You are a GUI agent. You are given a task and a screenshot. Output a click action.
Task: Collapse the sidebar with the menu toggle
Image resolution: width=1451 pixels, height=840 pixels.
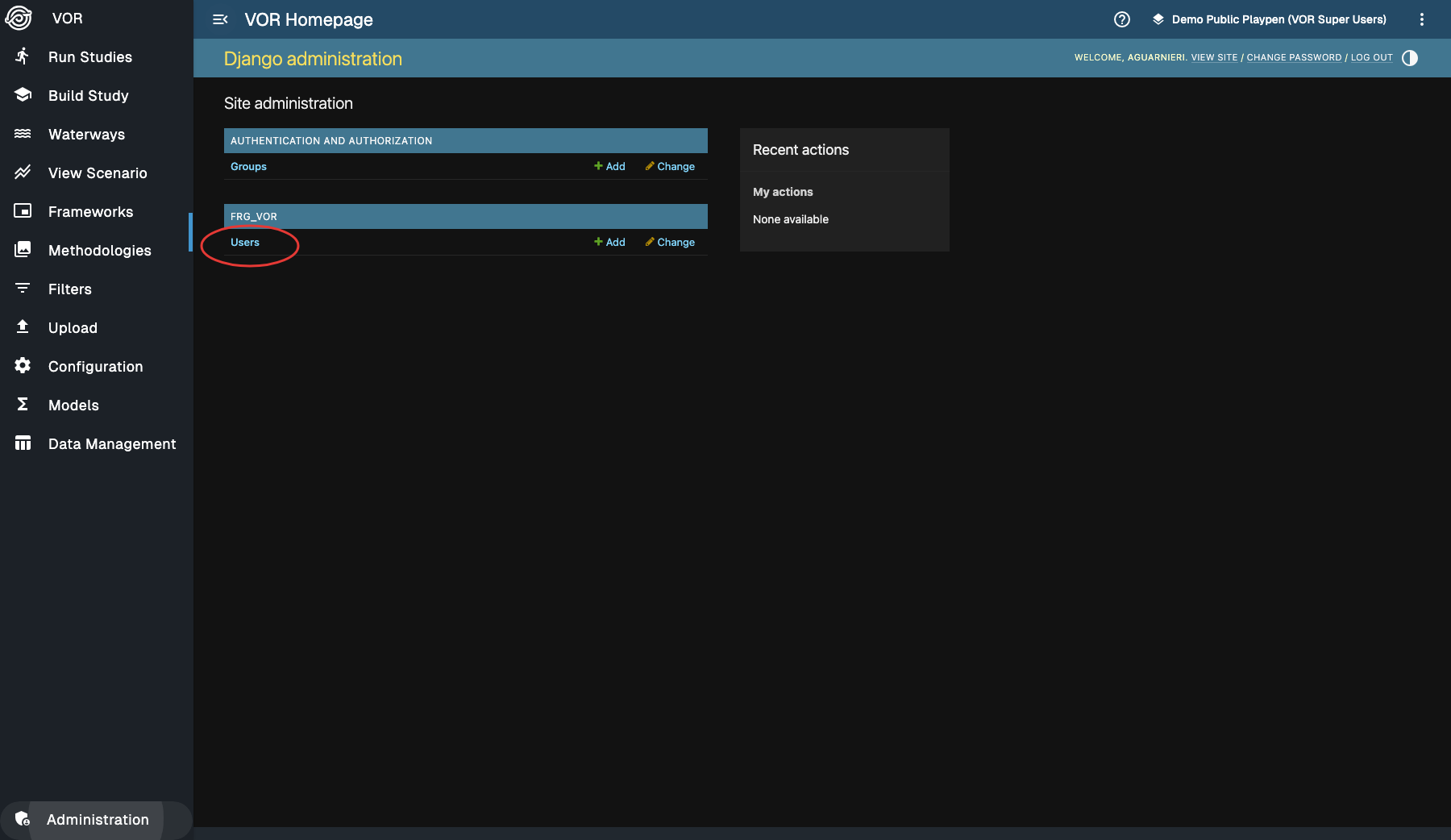click(x=220, y=19)
